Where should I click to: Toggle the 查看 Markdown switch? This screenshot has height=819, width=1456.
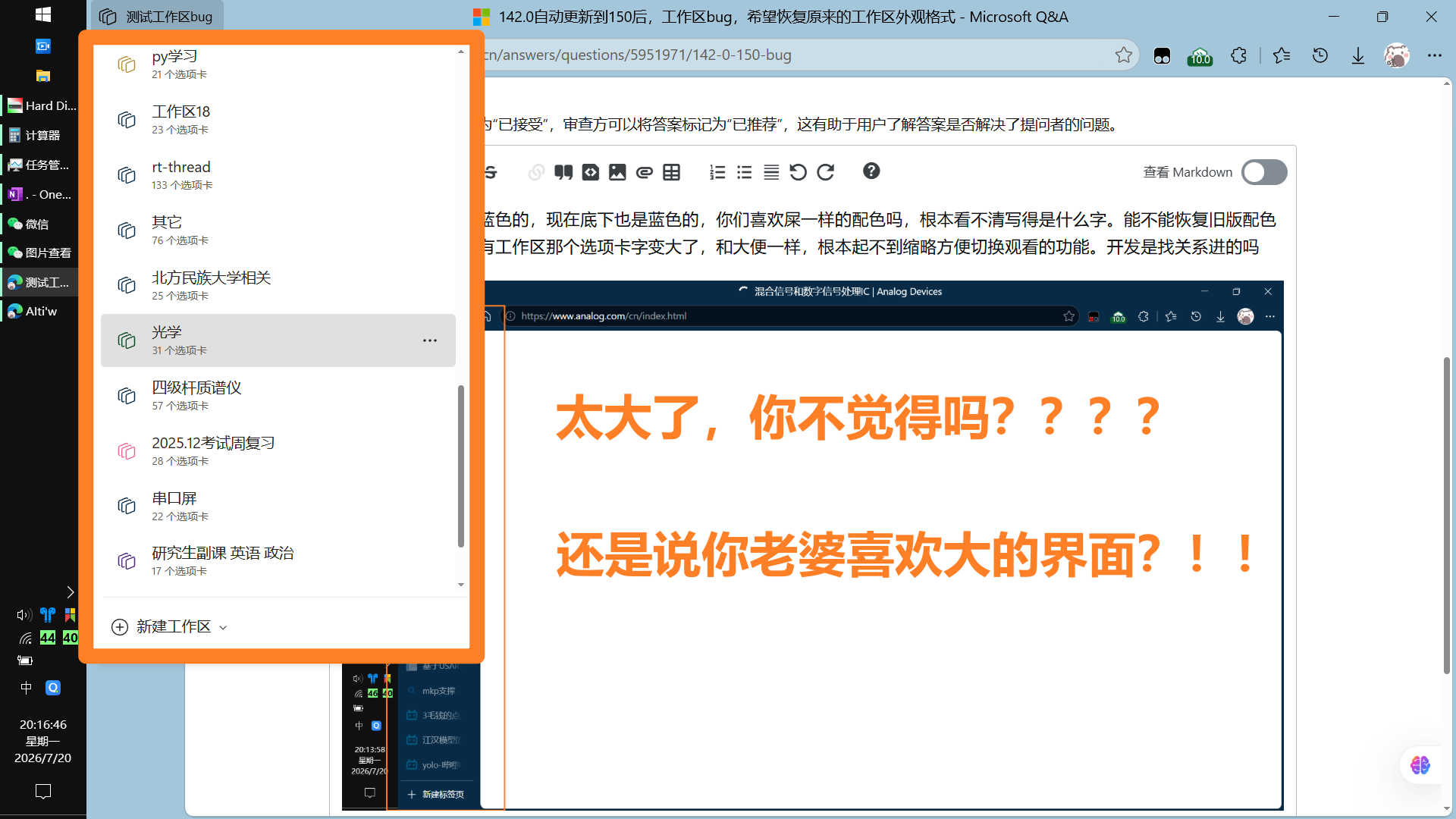coord(1264,172)
